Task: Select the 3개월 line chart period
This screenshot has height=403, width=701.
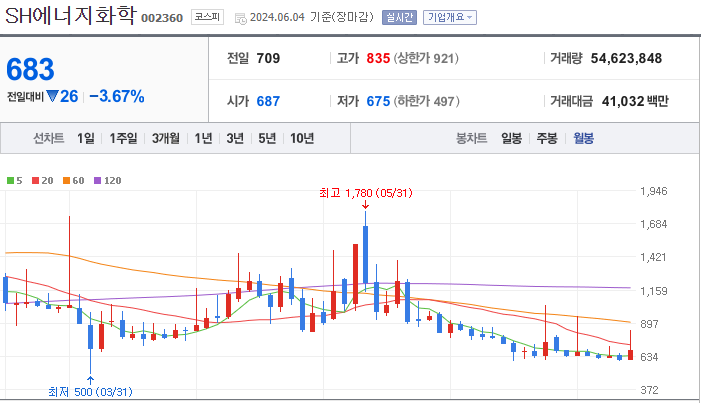Action: [x=165, y=138]
